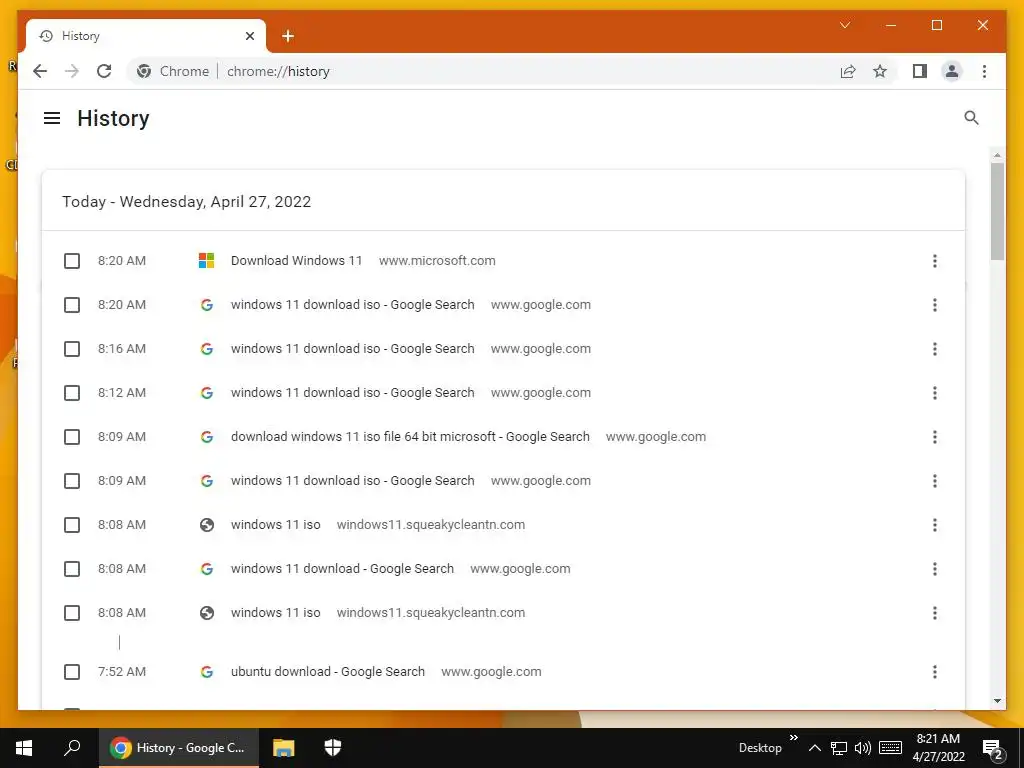1024x768 pixels.
Task: Open Windows taskbar search
Action: tap(72, 748)
